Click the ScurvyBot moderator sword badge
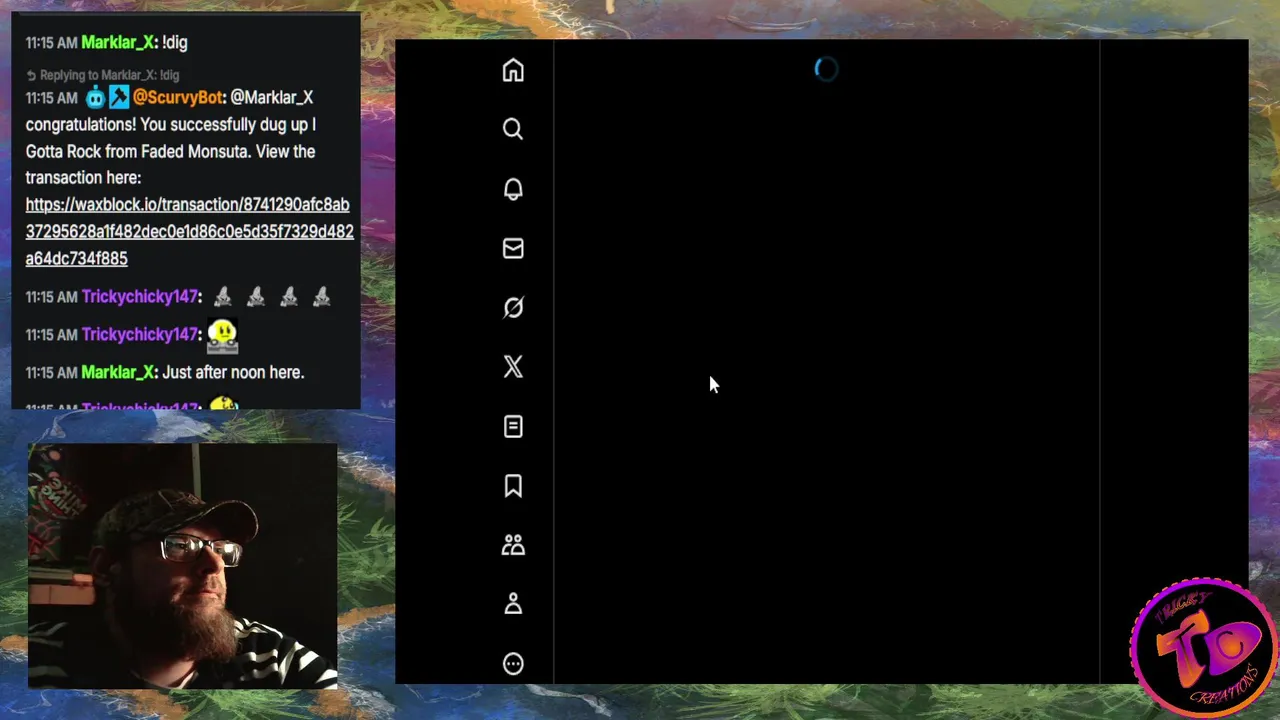Viewport: 1280px width, 720px height. tap(119, 97)
